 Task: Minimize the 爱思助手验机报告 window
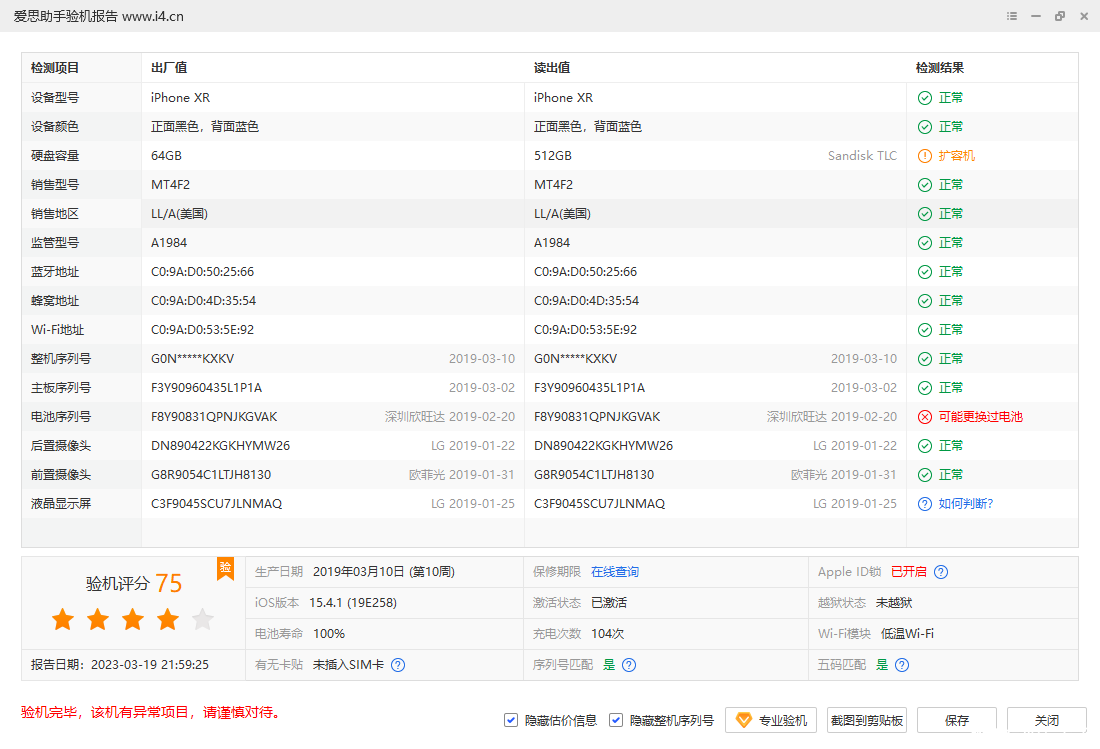[x=1035, y=16]
